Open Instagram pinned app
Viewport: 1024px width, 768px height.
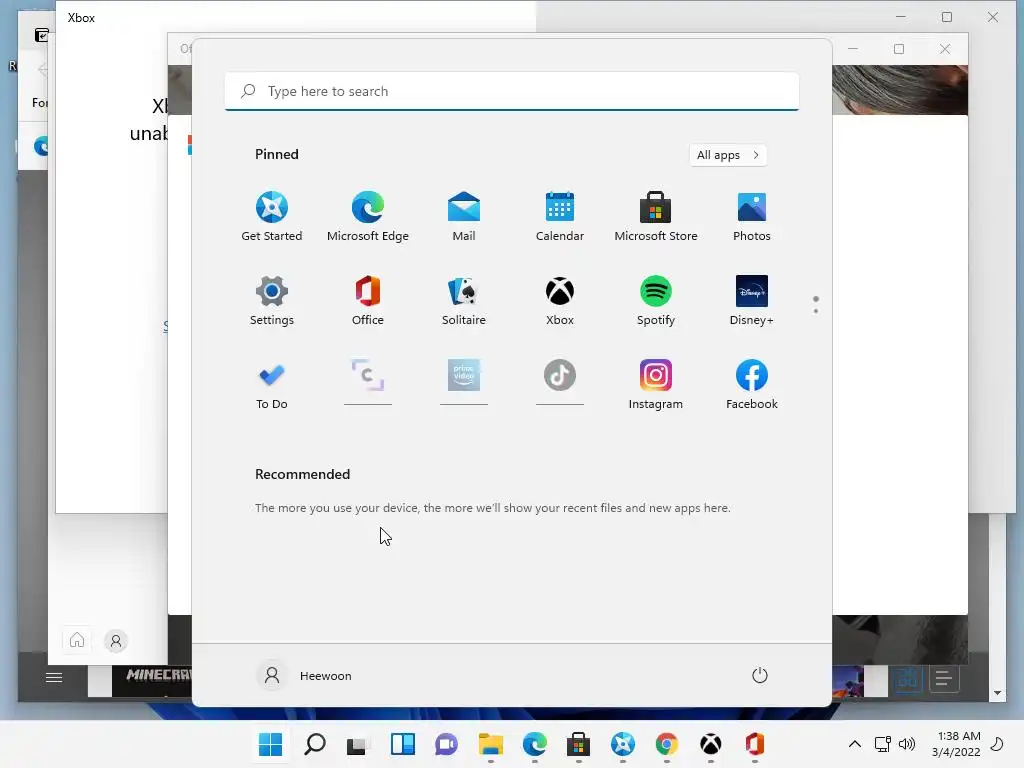click(x=656, y=385)
